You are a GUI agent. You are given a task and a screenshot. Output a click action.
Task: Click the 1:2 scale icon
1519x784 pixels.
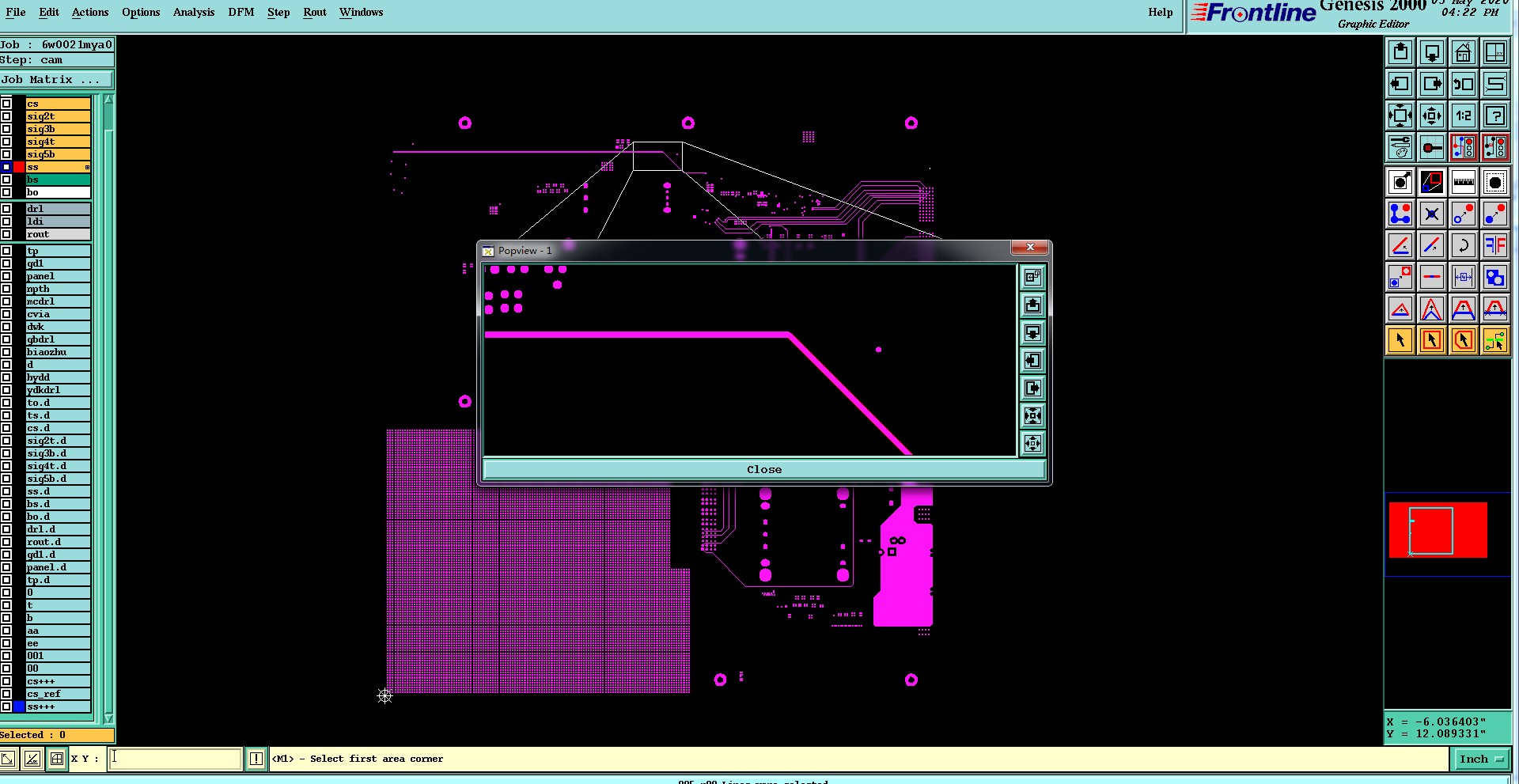click(x=1464, y=116)
